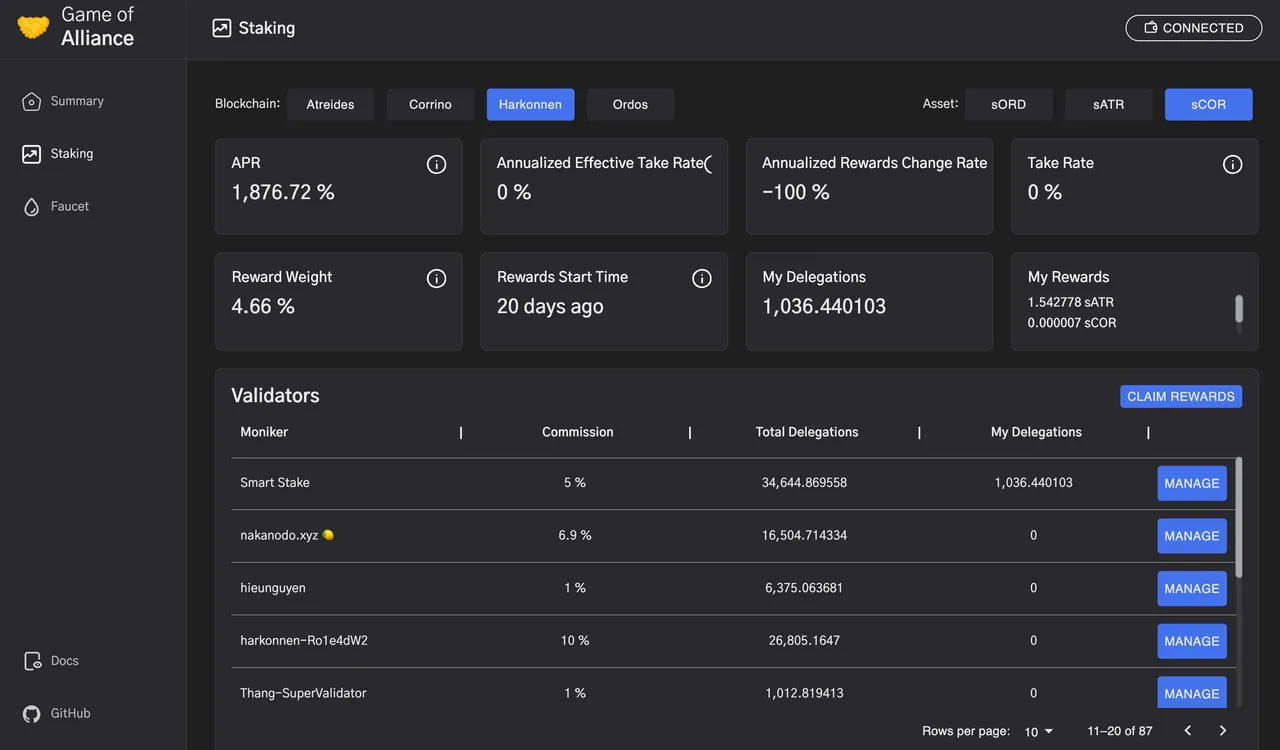Open the Faucet page link
The height and width of the screenshot is (750, 1280).
coord(70,207)
